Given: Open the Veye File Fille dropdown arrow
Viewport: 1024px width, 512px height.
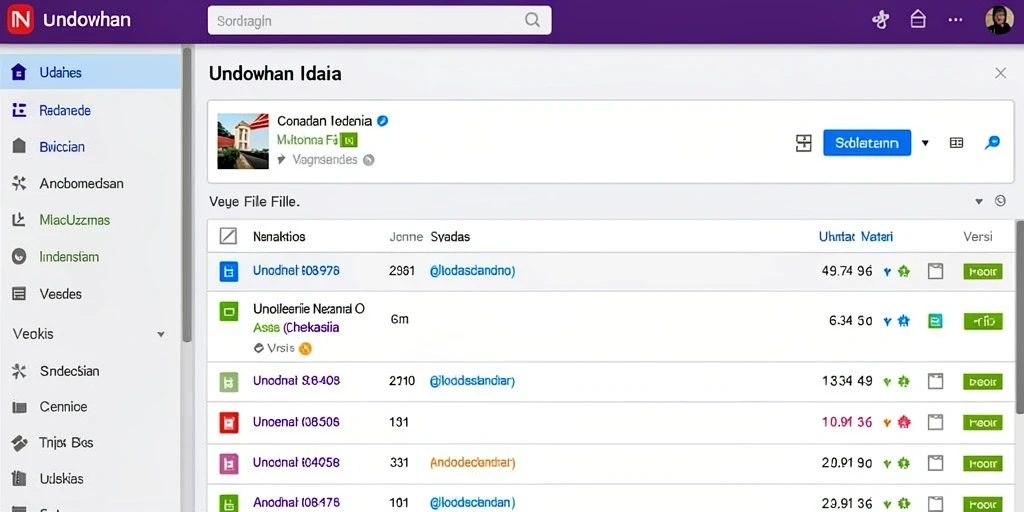Looking at the screenshot, I should [x=979, y=202].
